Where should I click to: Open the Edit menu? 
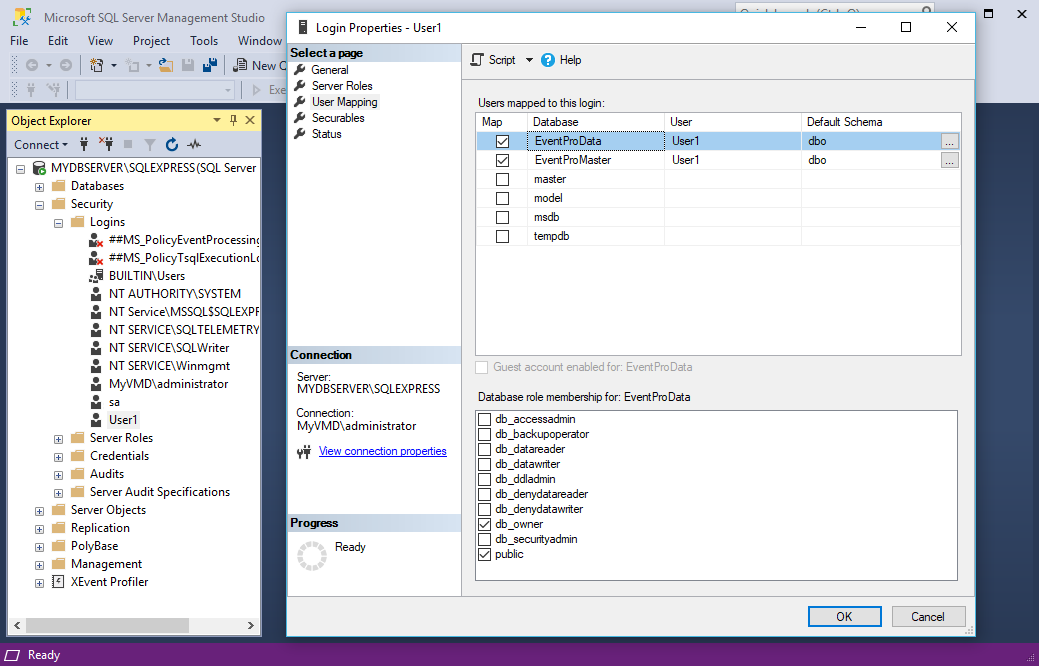point(58,41)
